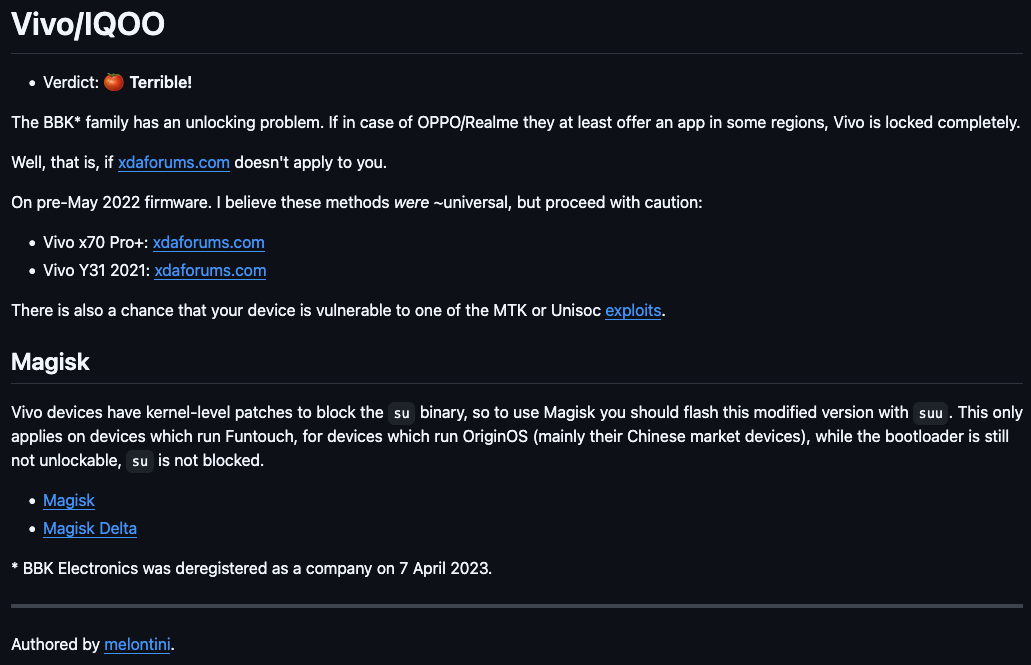Open the xdaforums.com link after "Well, that is, if"
This screenshot has width=1031, height=665.
click(x=174, y=162)
